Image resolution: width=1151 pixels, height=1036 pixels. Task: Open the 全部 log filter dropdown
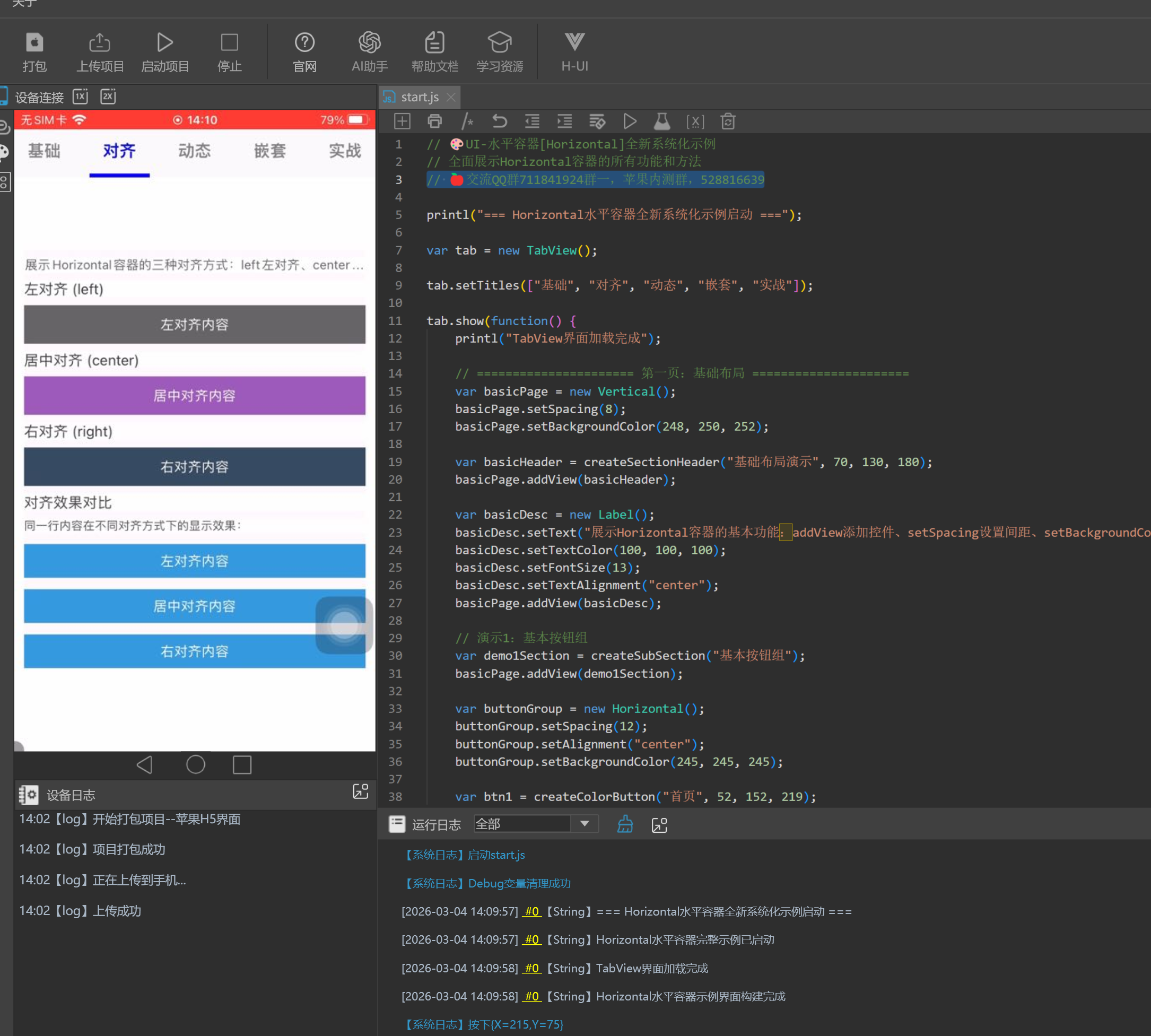click(x=585, y=824)
